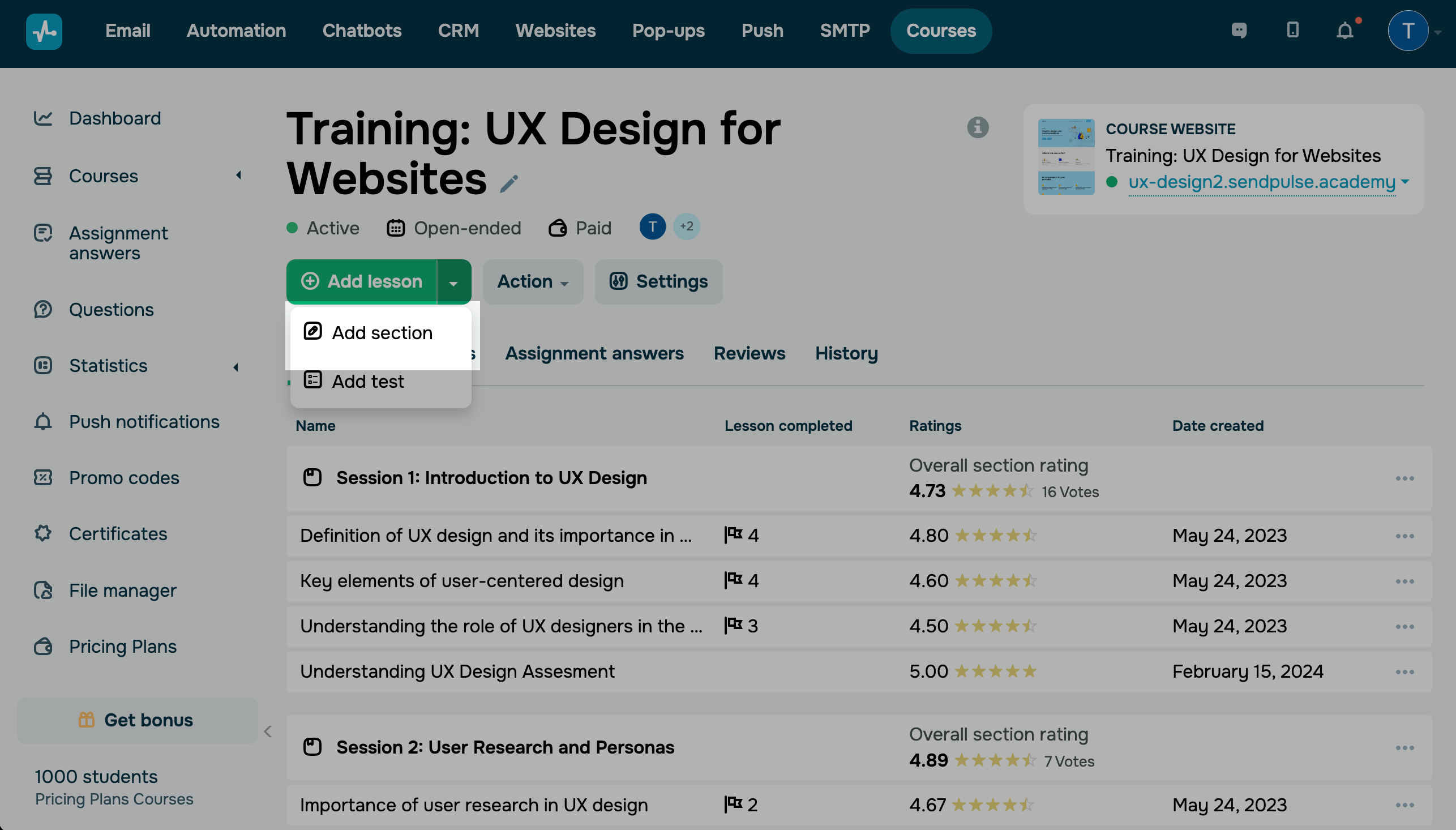Collapse the left sidebar panel

click(x=268, y=731)
